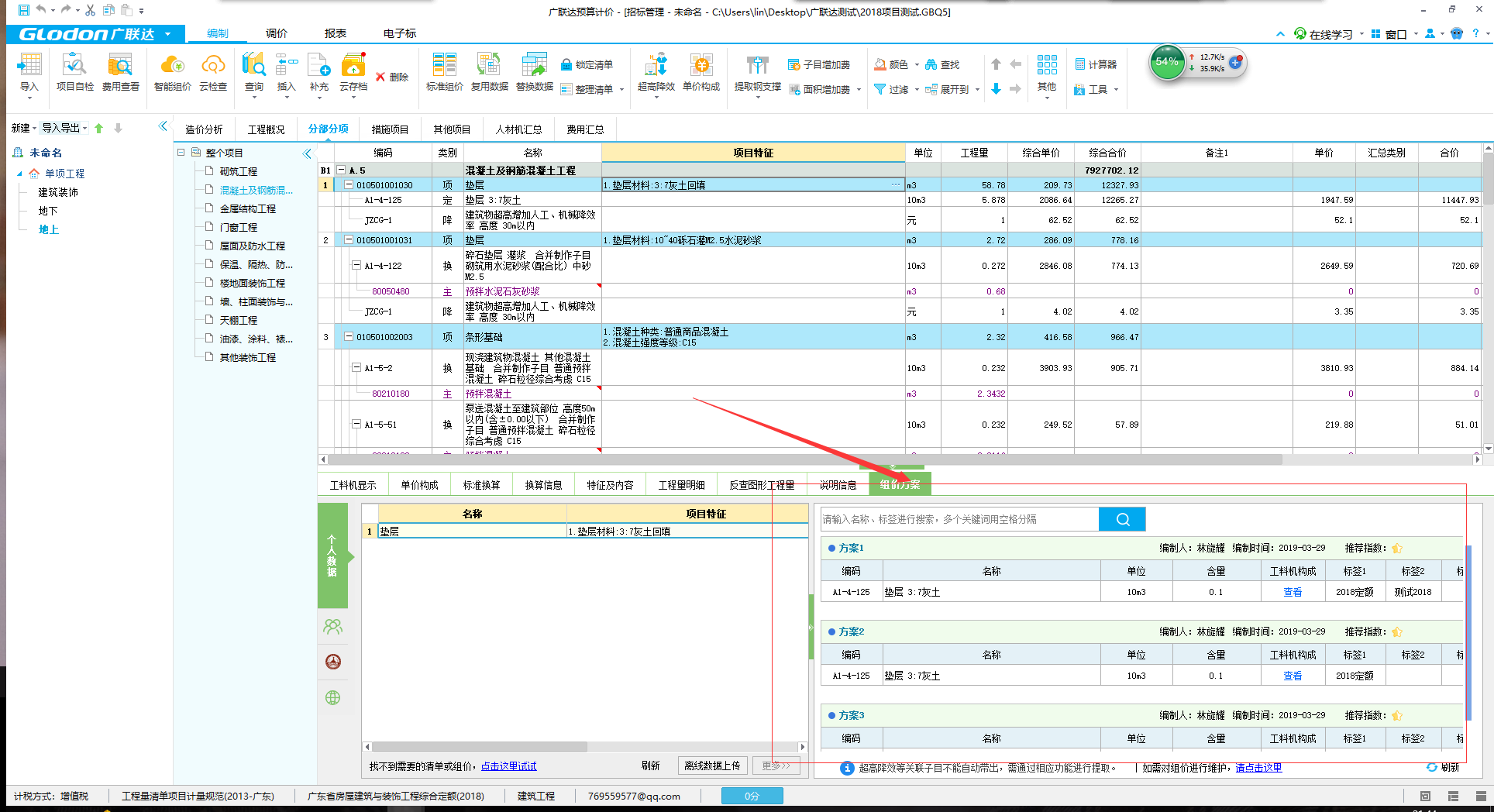Open 查找 find tool

(x=942, y=65)
